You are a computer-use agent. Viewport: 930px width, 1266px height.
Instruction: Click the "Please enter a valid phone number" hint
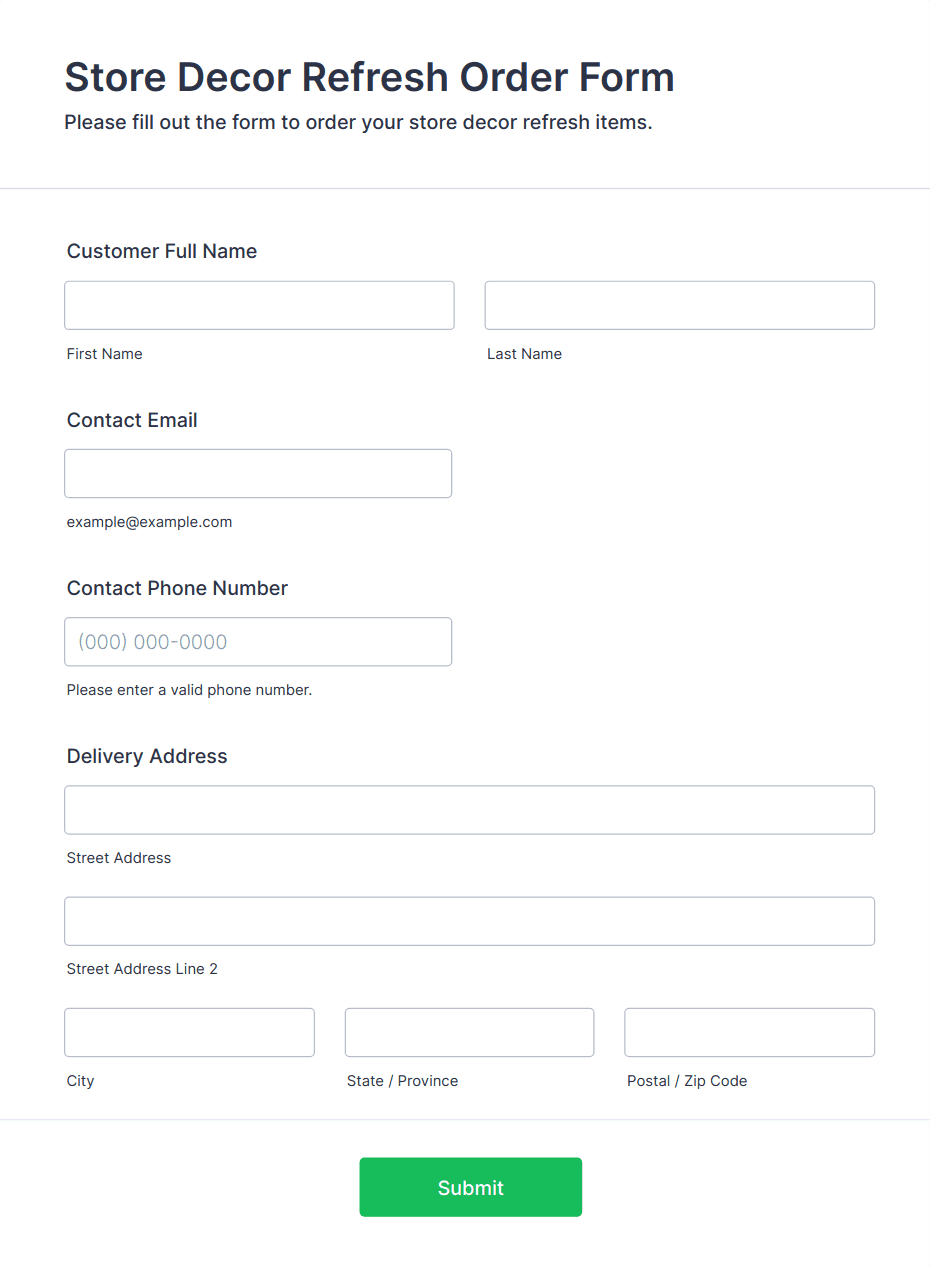pyautogui.click(x=189, y=690)
